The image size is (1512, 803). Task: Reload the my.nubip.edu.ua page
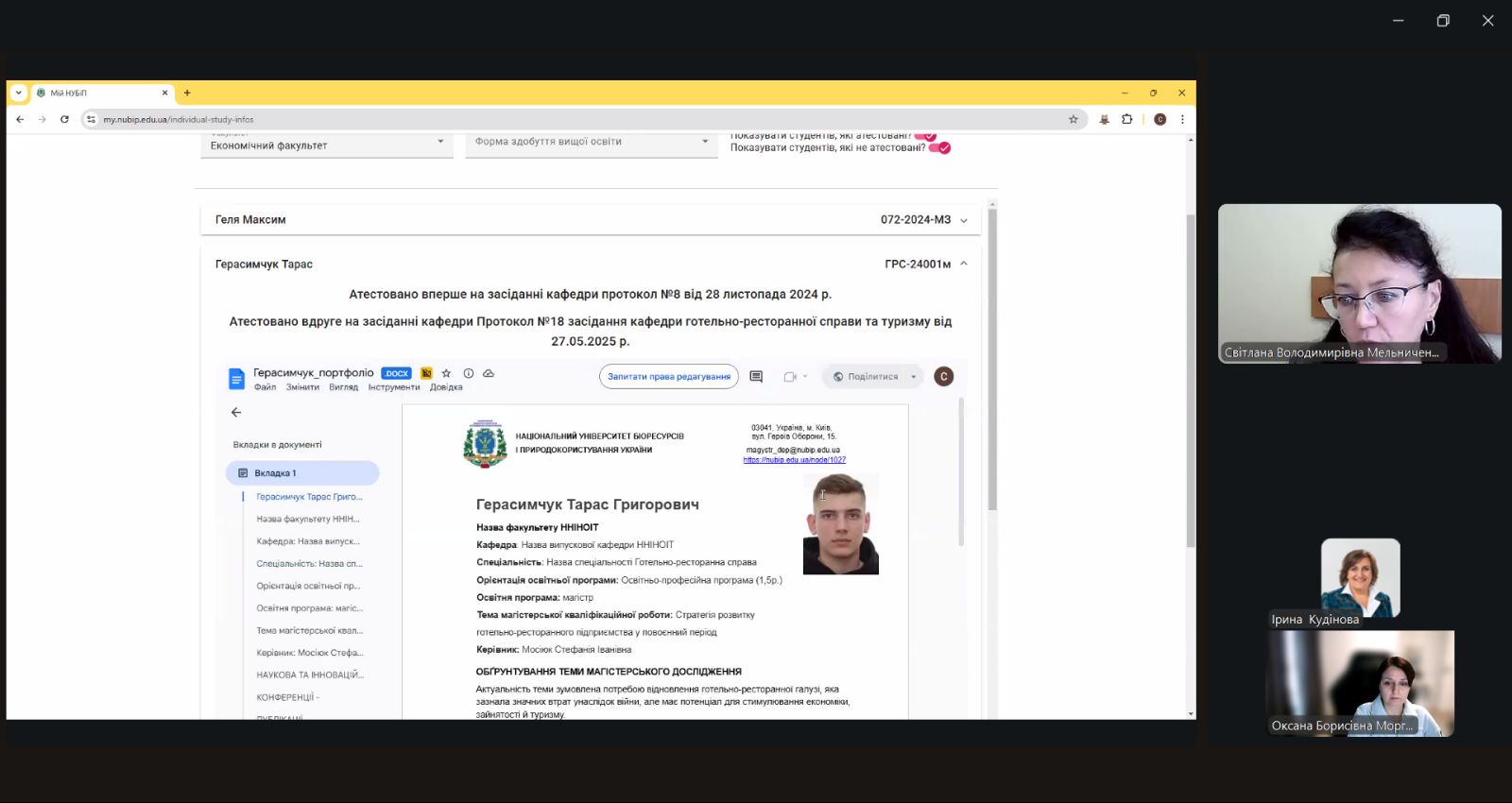click(64, 119)
